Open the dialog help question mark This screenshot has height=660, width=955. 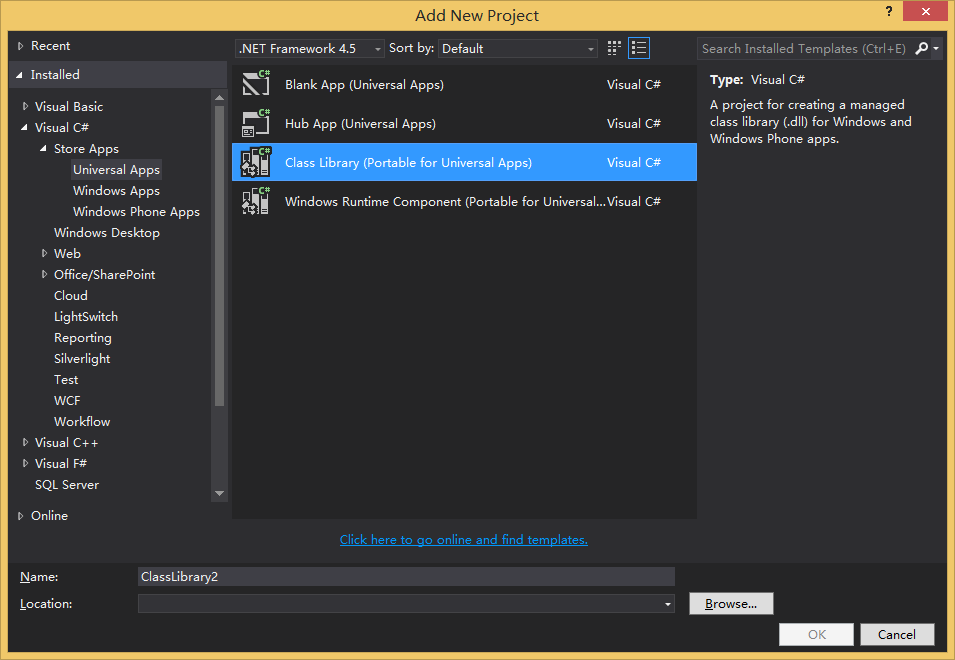point(889,12)
